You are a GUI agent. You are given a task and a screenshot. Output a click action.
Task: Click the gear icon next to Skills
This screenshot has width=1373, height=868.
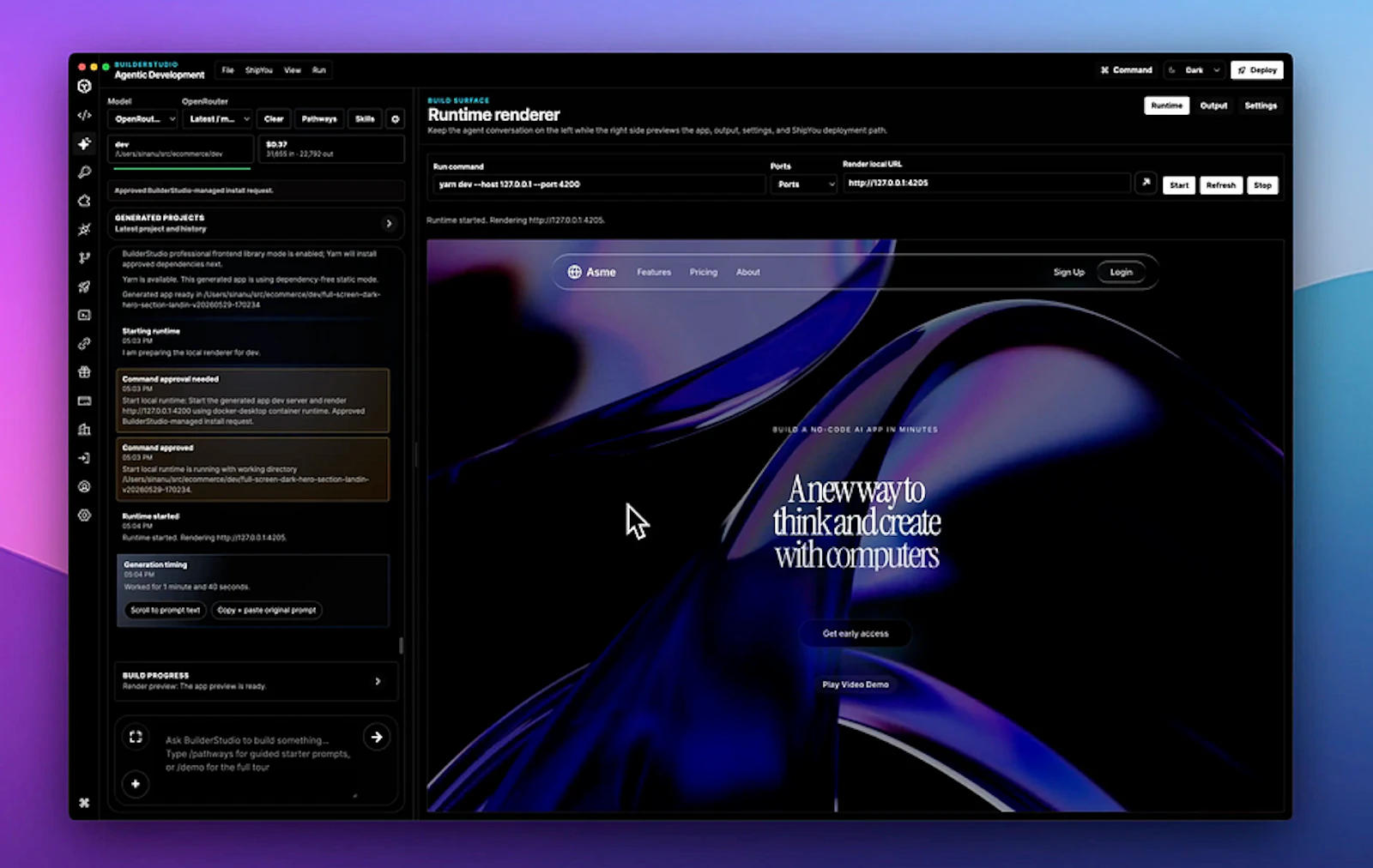[x=396, y=119]
